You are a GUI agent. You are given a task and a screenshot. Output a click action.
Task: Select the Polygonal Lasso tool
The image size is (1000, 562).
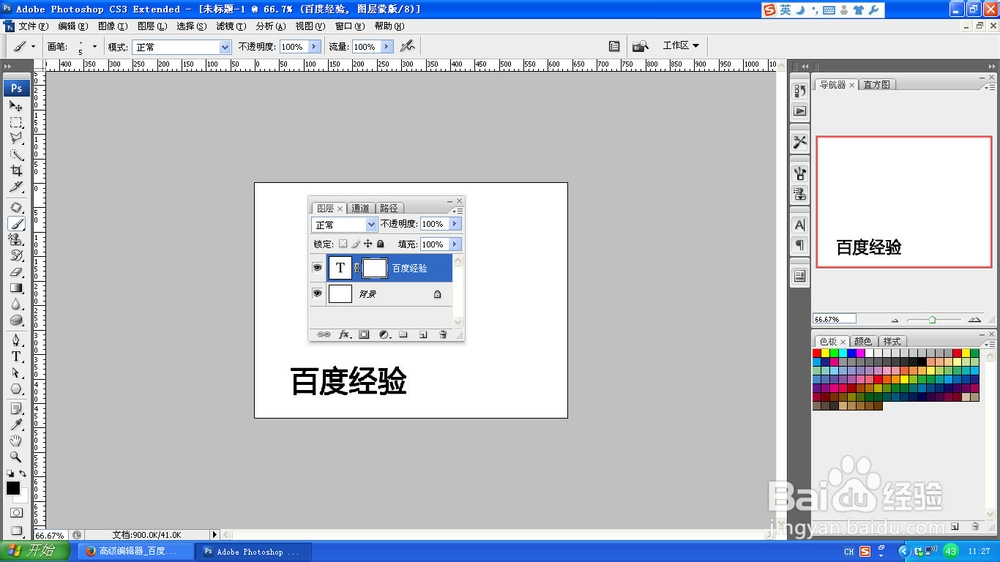pos(16,138)
